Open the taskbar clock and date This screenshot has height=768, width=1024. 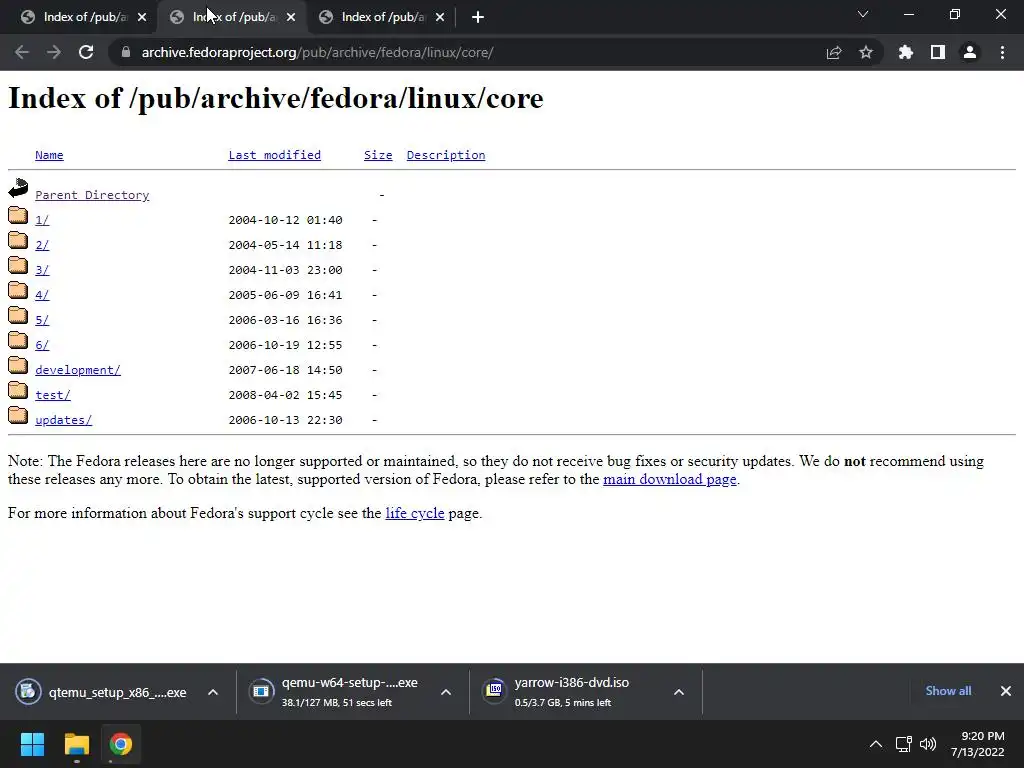(x=978, y=744)
